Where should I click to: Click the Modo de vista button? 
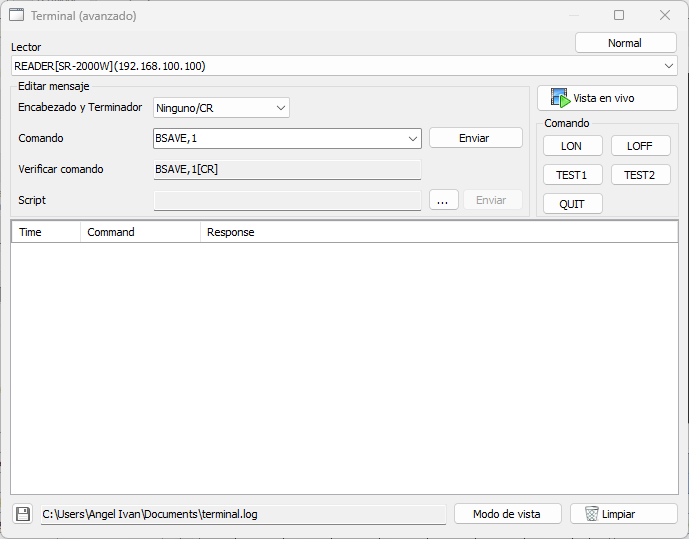point(507,514)
